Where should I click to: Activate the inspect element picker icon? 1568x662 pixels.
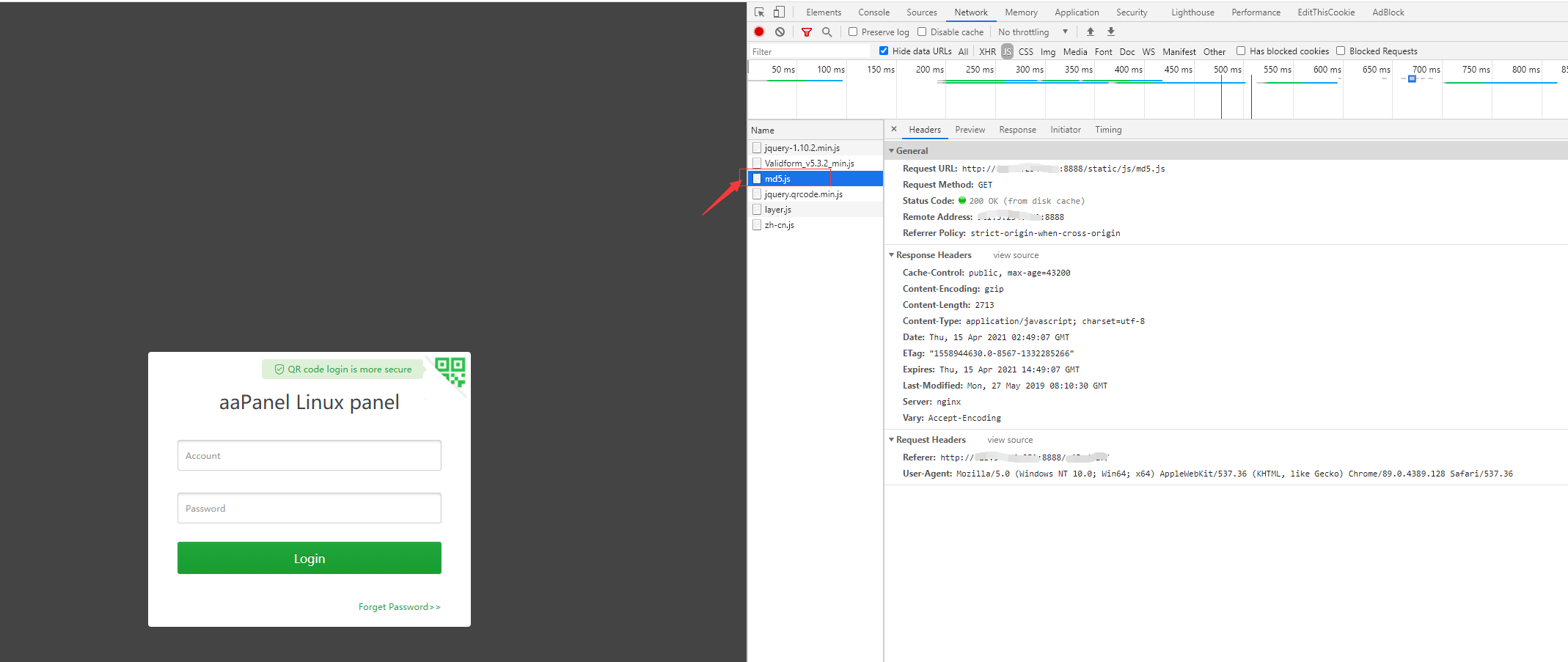(760, 12)
